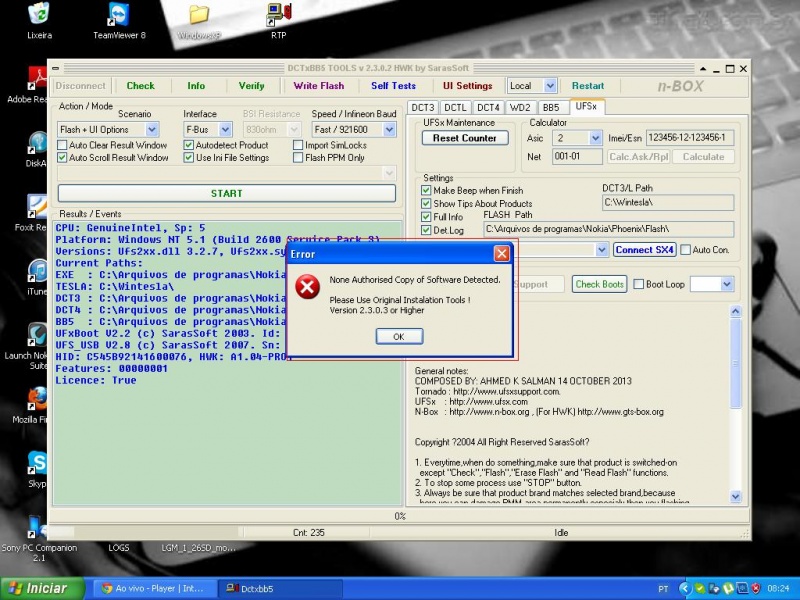Open the Sony PC Companion 2.1 icon
Viewport: 800px width, 600px height.
(x=37, y=527)
